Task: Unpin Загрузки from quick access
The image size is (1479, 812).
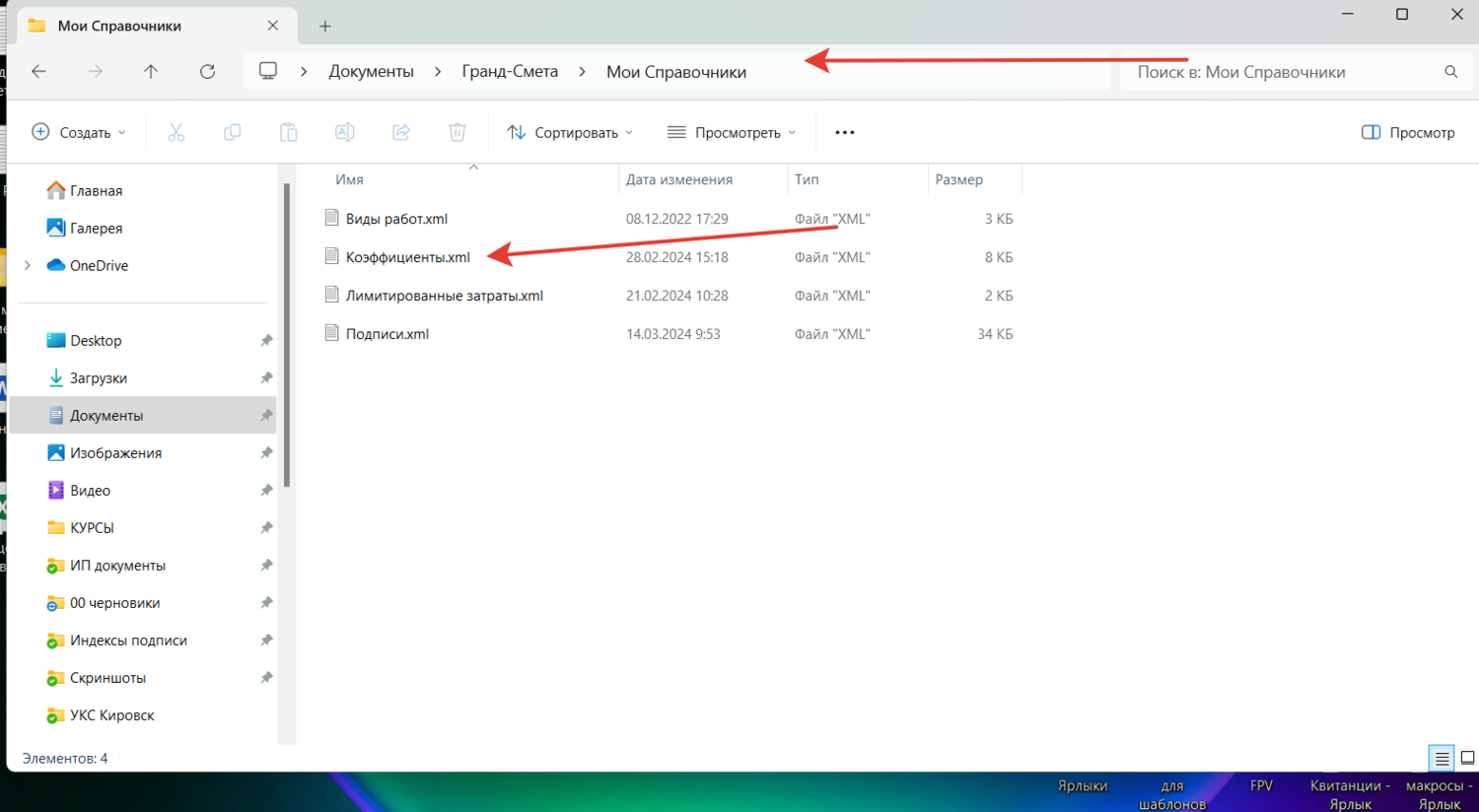Action: (x=266, y=377)
